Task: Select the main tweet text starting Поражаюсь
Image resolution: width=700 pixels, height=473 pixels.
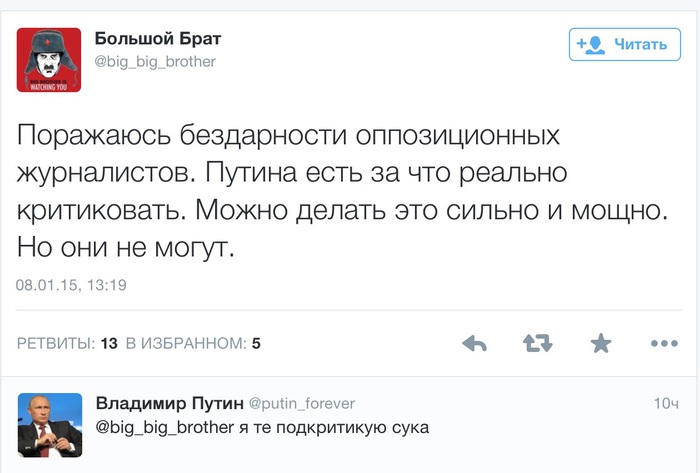Action: point(342,191)
